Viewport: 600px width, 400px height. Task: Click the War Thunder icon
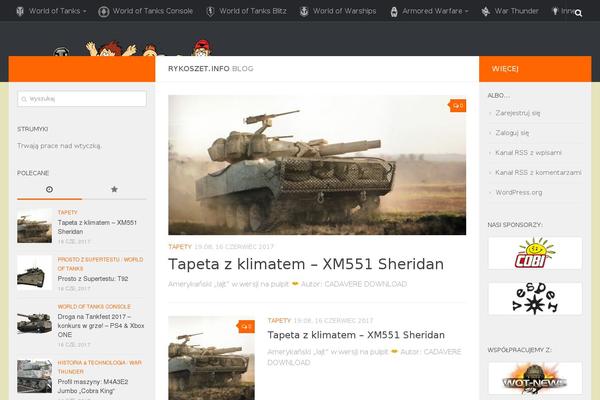(x=486, y=11)
